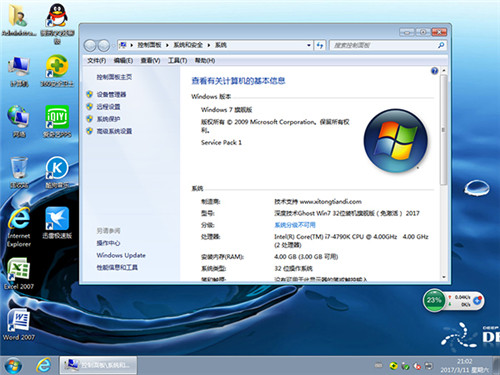This screenshot has height=375, width=500.
Task: Click 系统和安全 in the breadcrumb
Action: pyautogui.click(x=188, y=45)
